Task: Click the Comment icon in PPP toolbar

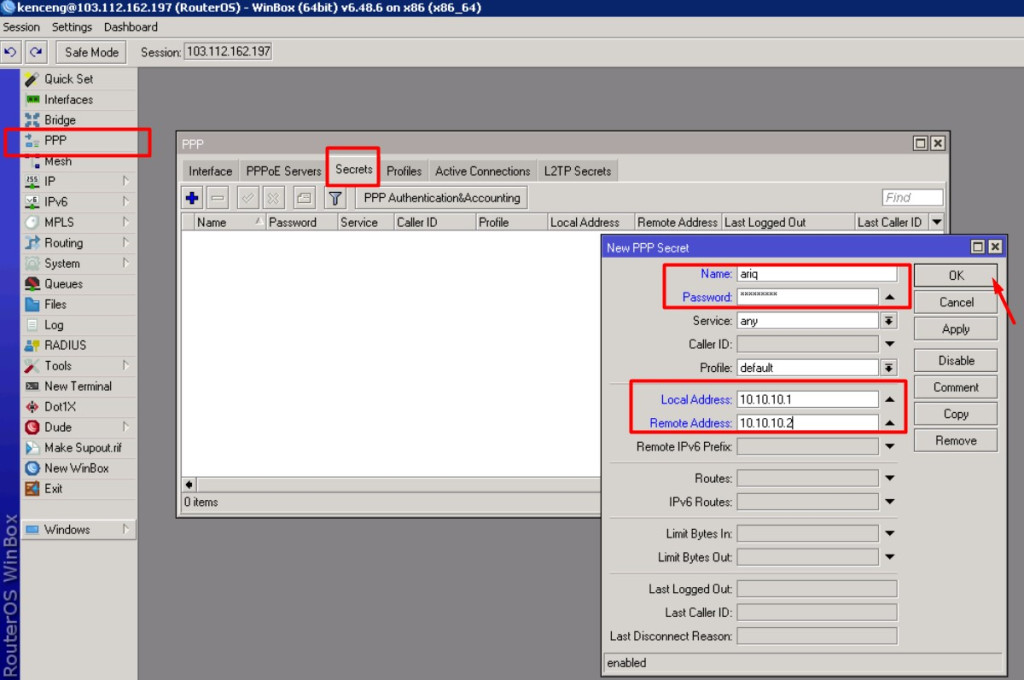Action: pyautogui.click(x=304, y=198)
